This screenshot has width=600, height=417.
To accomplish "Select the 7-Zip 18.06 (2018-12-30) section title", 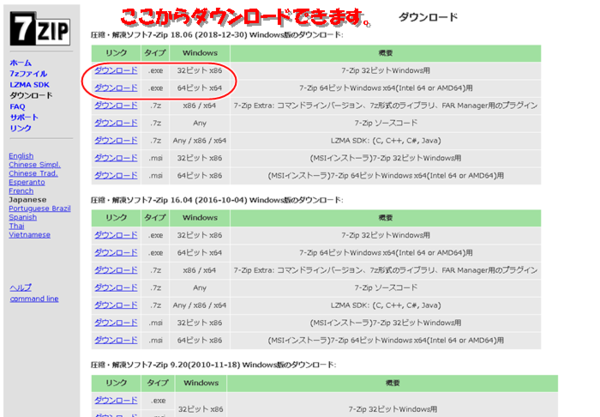I will pyautogui.click(x=217, y=35).
